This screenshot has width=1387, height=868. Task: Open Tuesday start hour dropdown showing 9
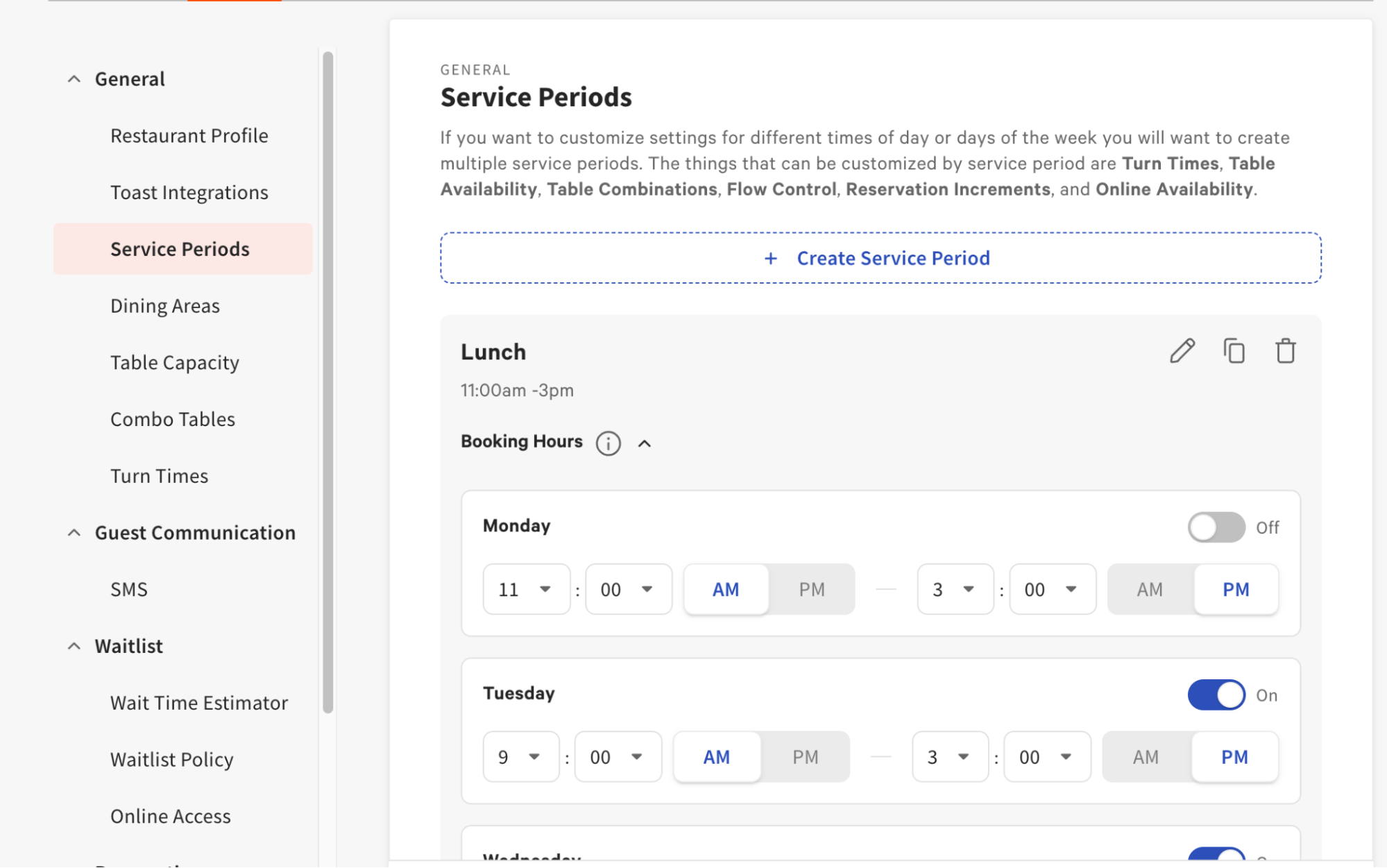pyautogui.click(x=520, y=756)
